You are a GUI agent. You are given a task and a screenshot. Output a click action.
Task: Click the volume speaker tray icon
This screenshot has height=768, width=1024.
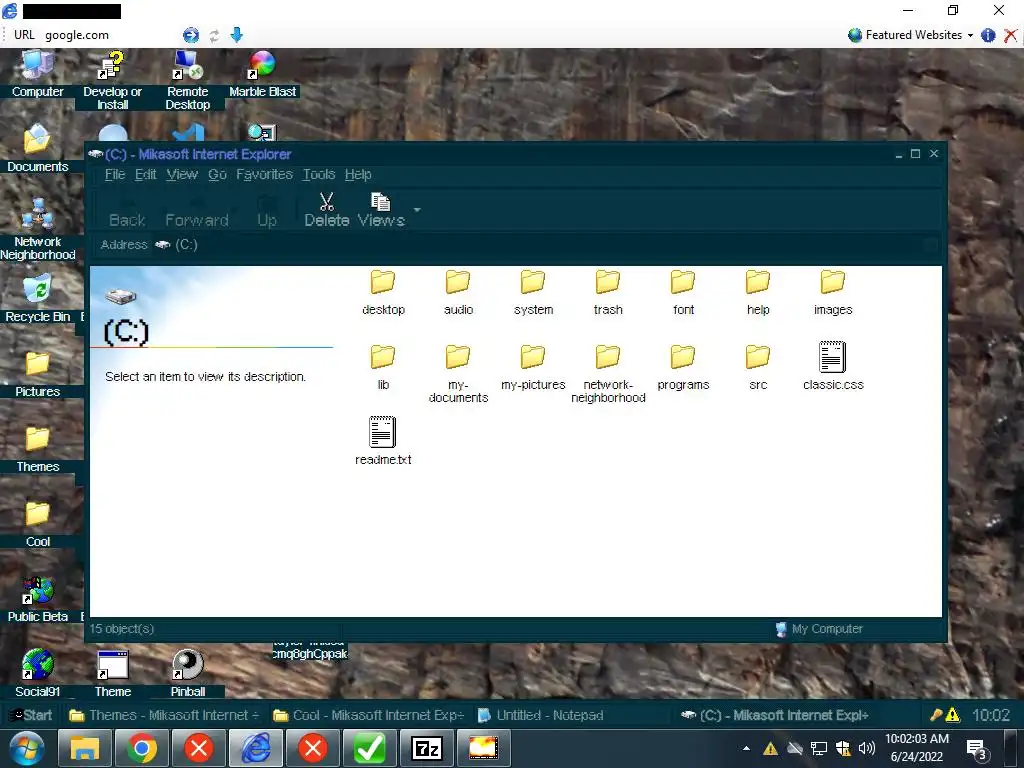[x=867, y=748]
